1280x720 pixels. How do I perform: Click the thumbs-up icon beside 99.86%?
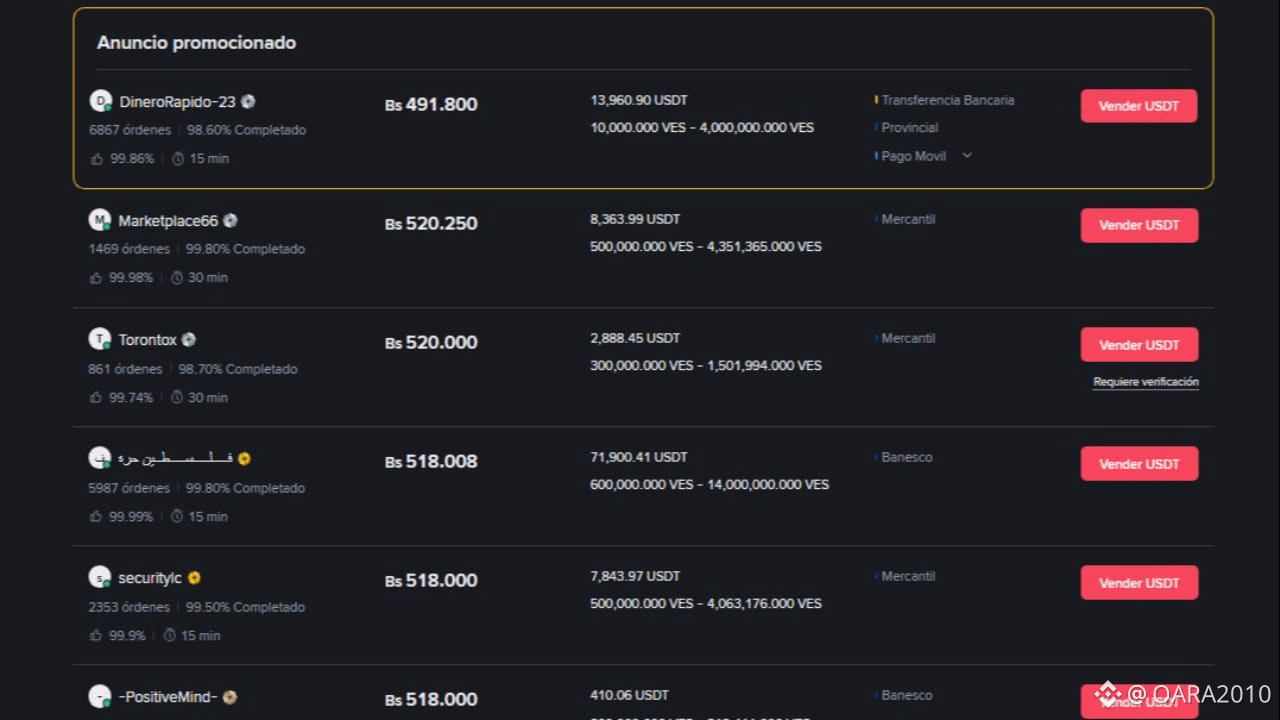pyautogui.click(x=97, y=159)
